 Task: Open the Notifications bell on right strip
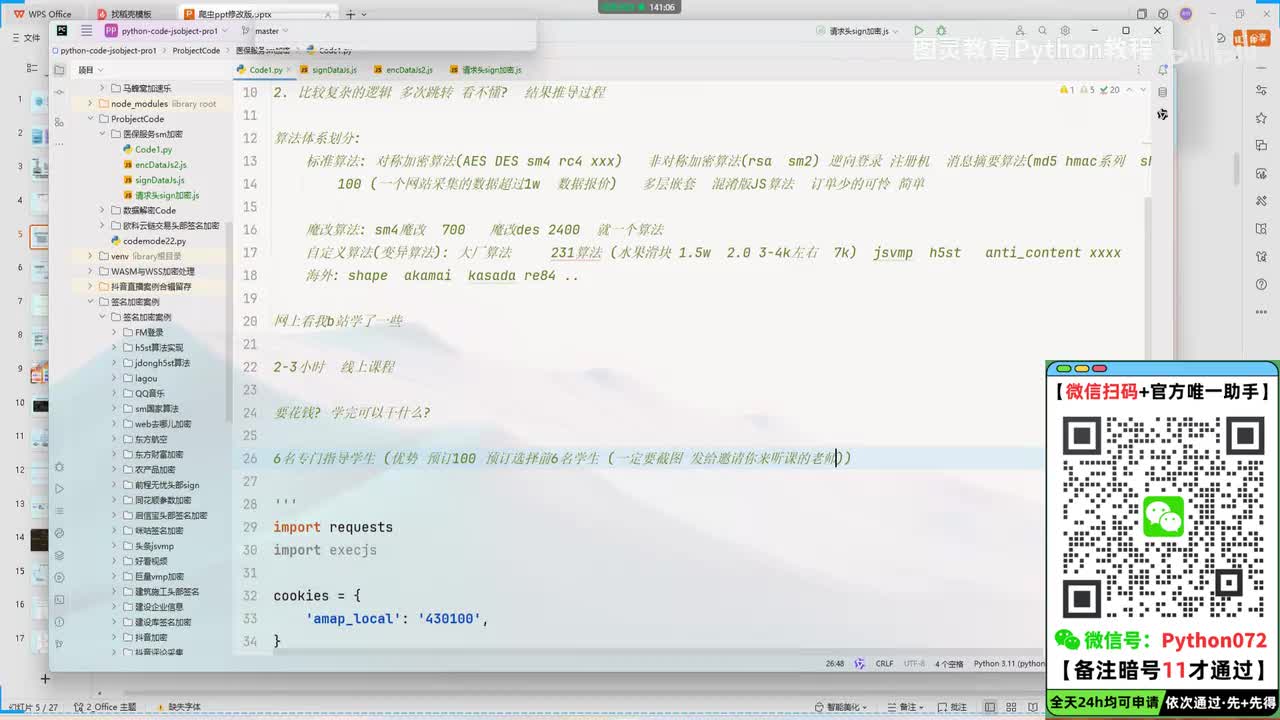pyautogui.click(x=1162, y=70)
